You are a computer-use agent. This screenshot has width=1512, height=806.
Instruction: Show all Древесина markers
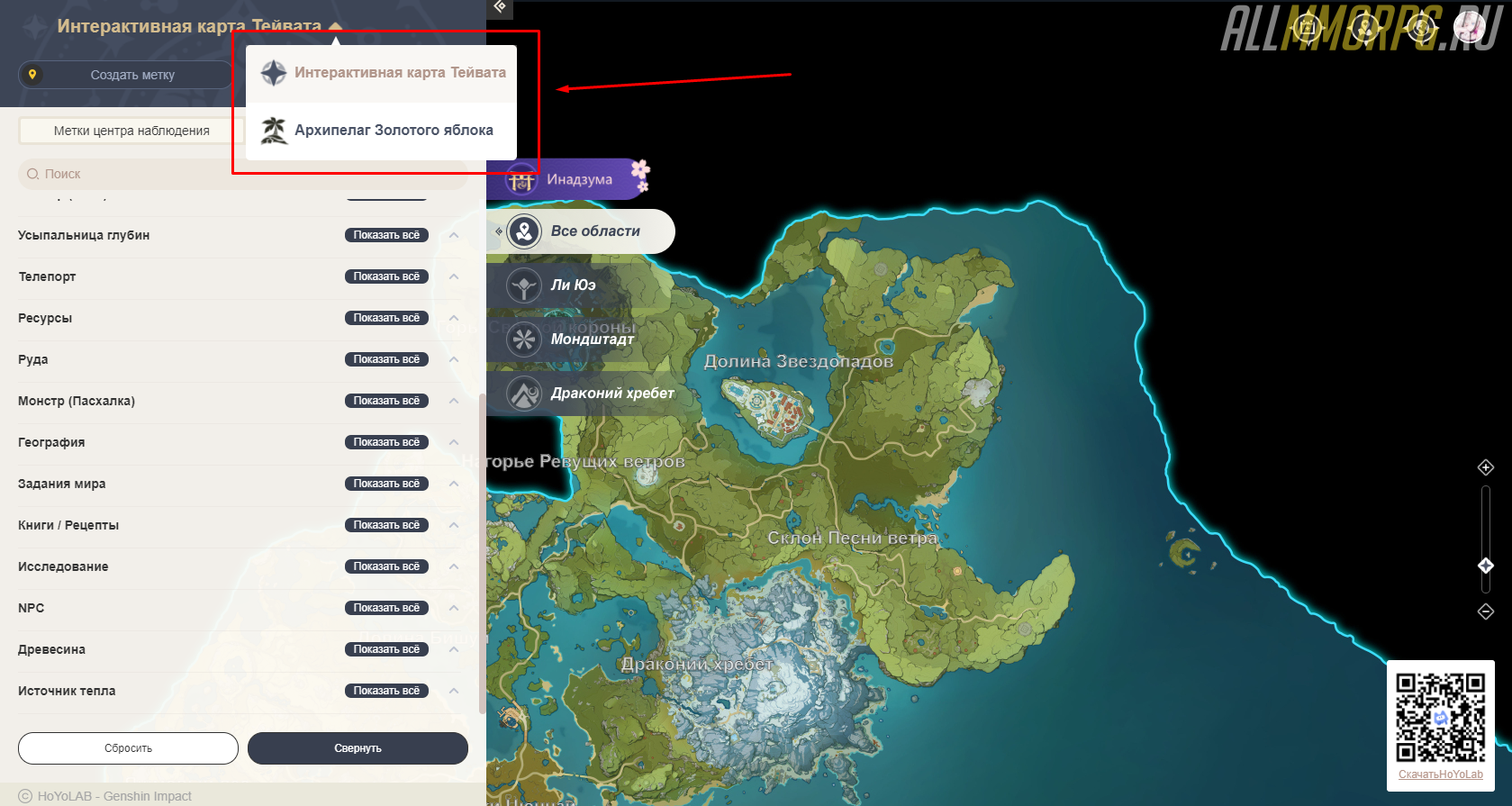[x=386, y=649]
